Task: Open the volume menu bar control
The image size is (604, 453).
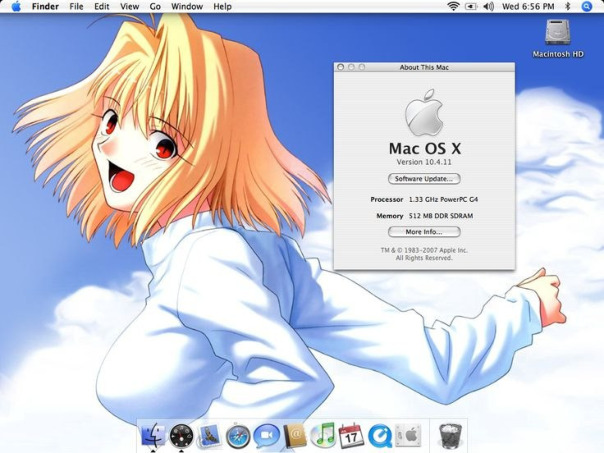Action: 488,6
